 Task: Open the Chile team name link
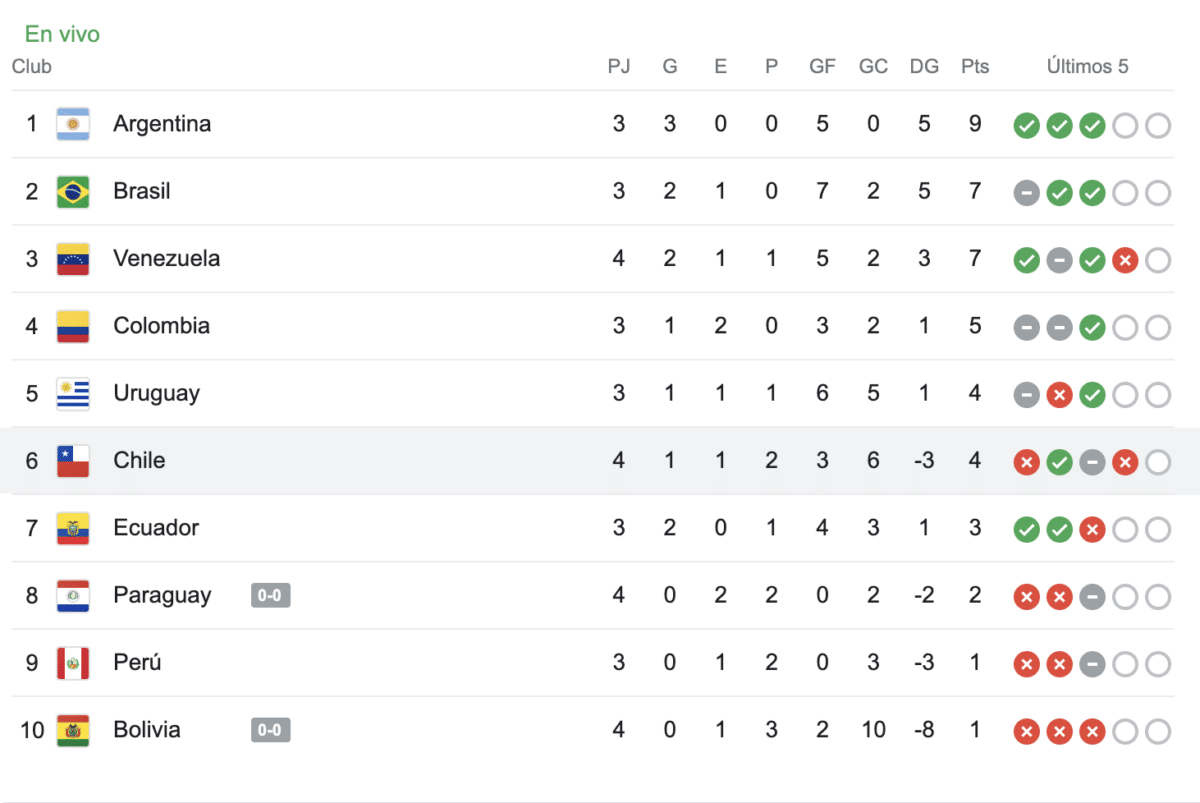[139, 461]
